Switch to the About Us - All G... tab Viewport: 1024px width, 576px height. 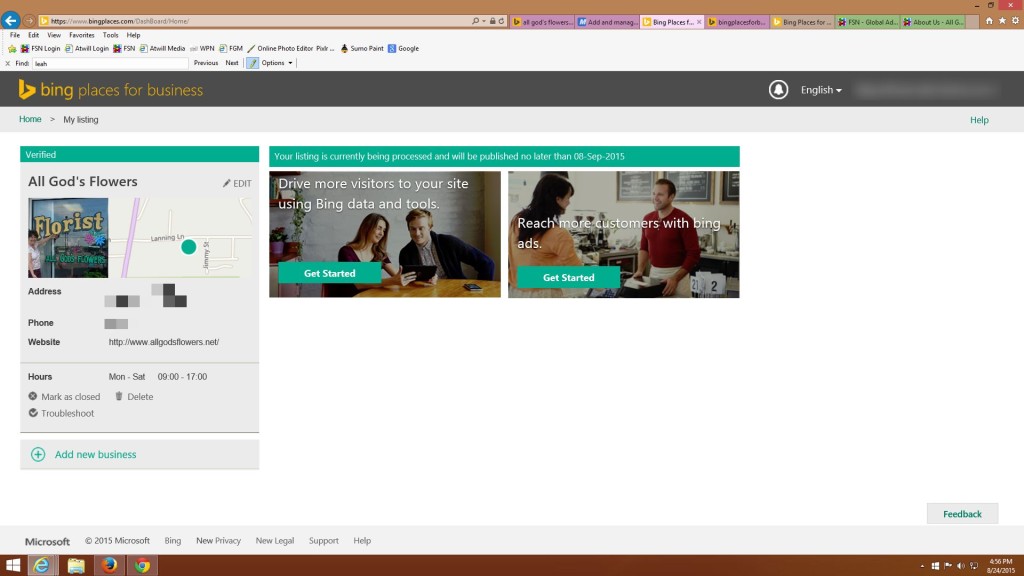pyautogui.click(x=933, y=22)
